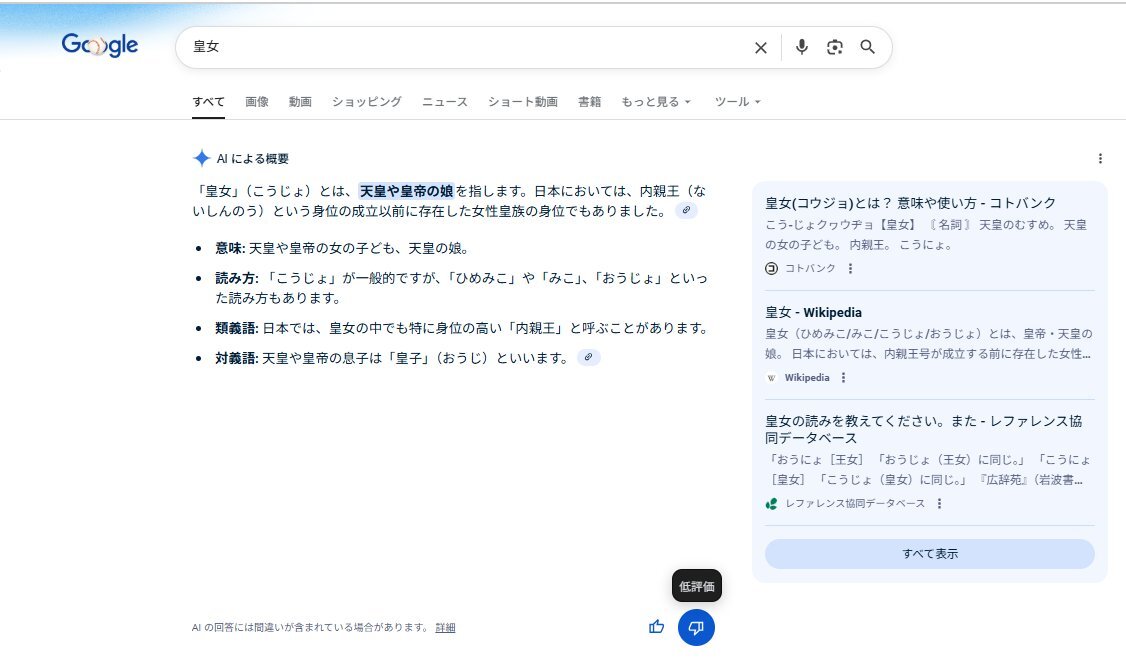Viewport: 1126px width, 662px height.
Task: Open more options for Wikipedia result
Action: pos(844,378)
